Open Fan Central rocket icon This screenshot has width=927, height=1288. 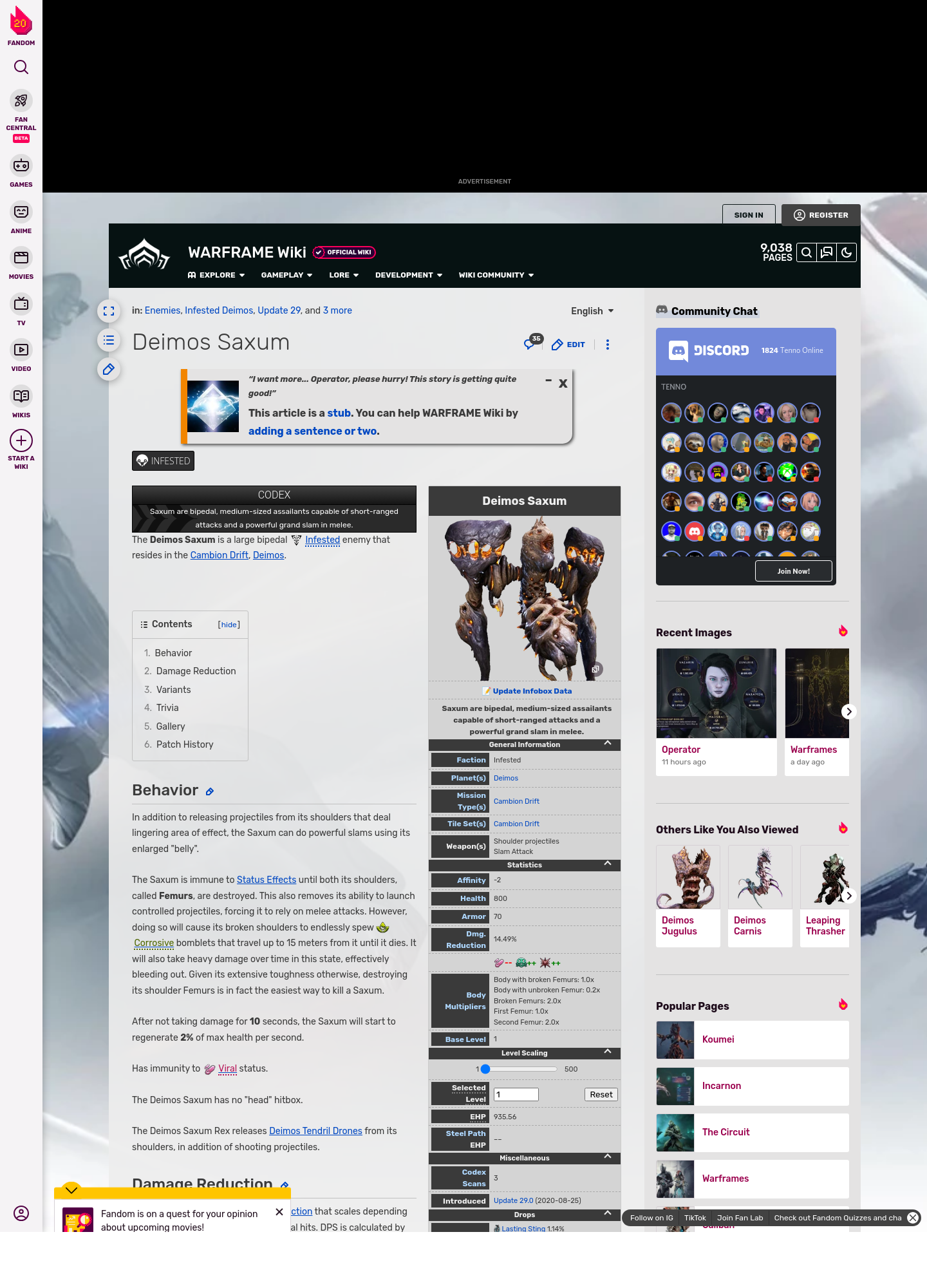[x=21, y=101]
